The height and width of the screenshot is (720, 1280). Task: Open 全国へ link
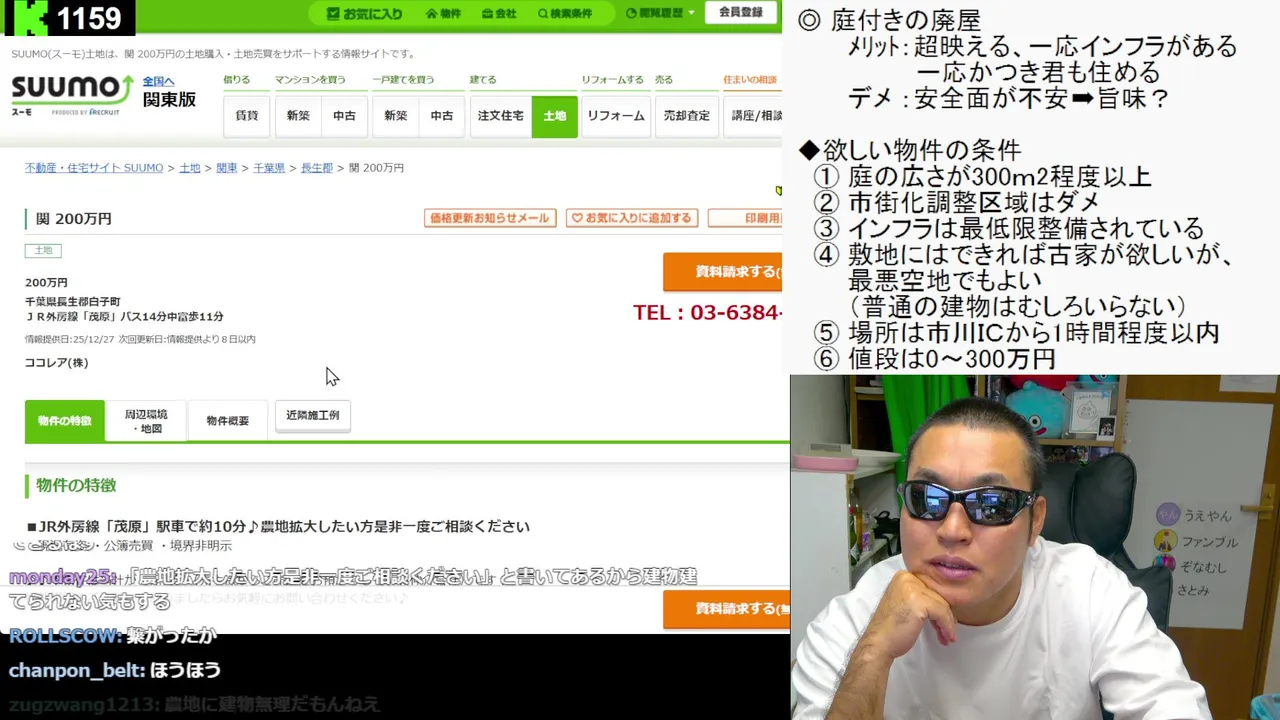(158, 81)
